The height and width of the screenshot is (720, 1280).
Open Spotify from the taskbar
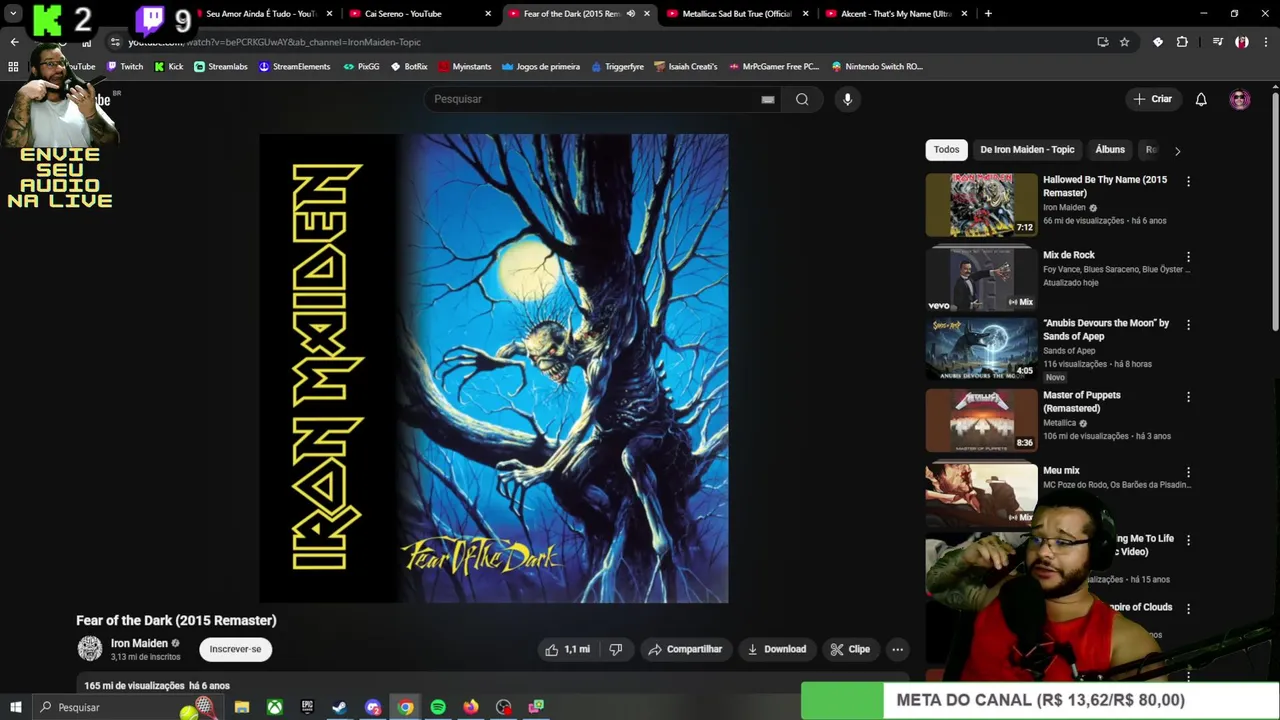pyautogui.click(x=438, y=707)
